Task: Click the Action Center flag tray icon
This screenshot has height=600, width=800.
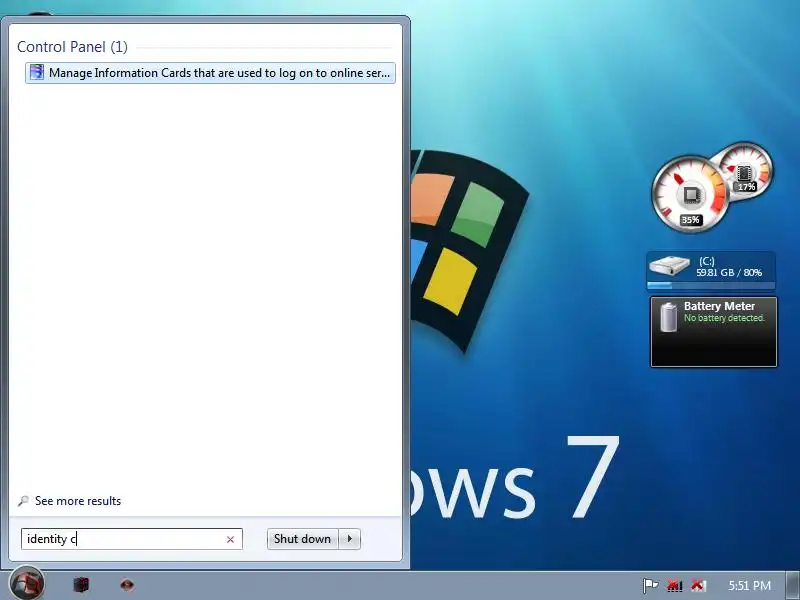Action: (651, 585)
